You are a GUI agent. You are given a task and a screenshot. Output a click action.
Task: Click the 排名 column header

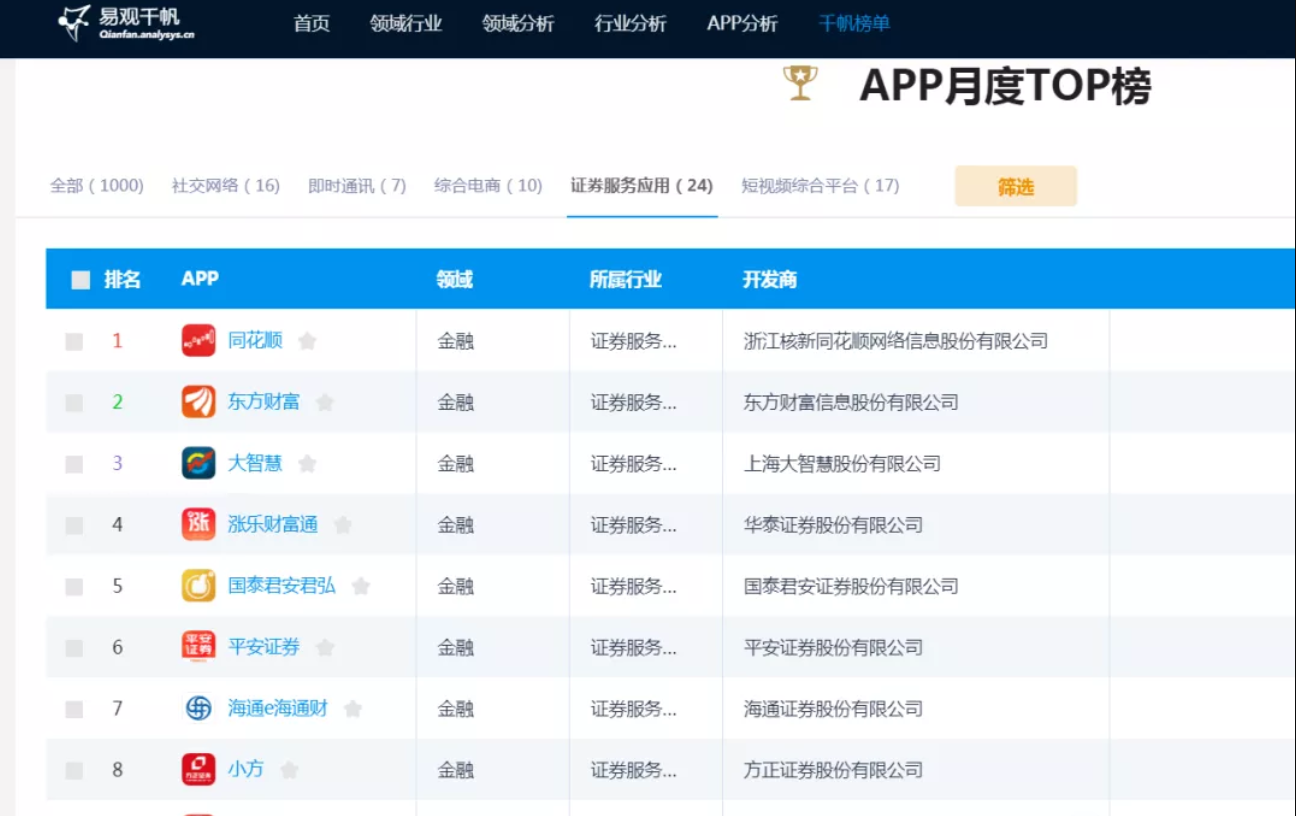pyautogui.click(x=122, y=280)
